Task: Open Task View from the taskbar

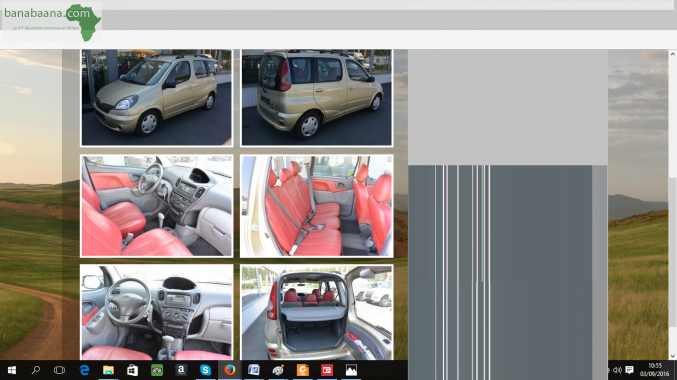Action: 60,370
